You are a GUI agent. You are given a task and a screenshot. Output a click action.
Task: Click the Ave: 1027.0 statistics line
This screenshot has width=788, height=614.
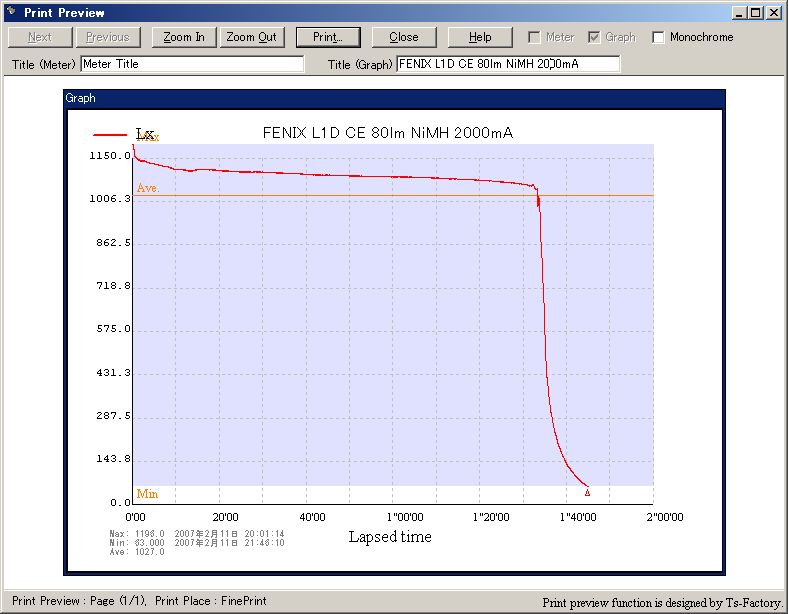coord(137,552)
